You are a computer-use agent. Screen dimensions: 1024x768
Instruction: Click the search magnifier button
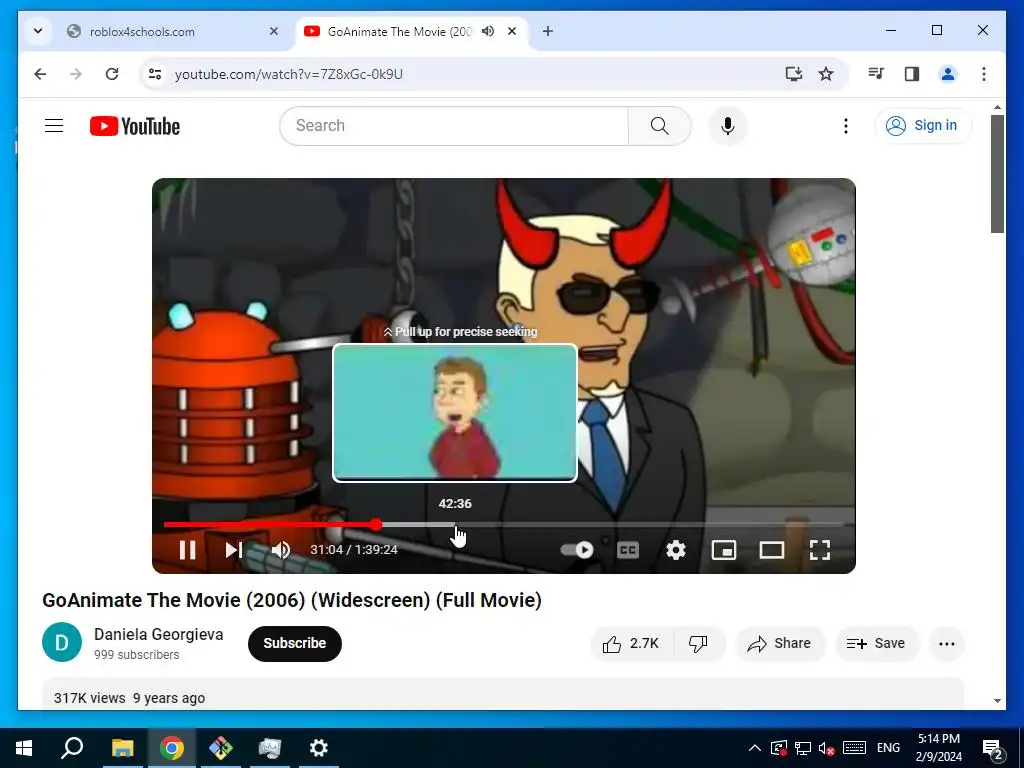pyautogui.click(x=660, y=126)
